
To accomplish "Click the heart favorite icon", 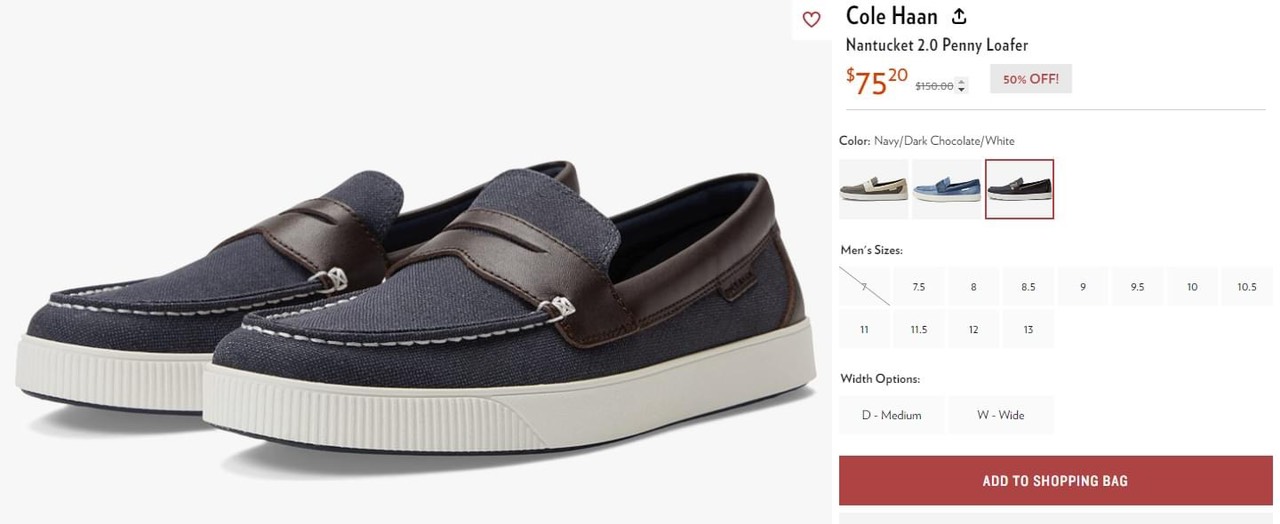I will [811, 19].
